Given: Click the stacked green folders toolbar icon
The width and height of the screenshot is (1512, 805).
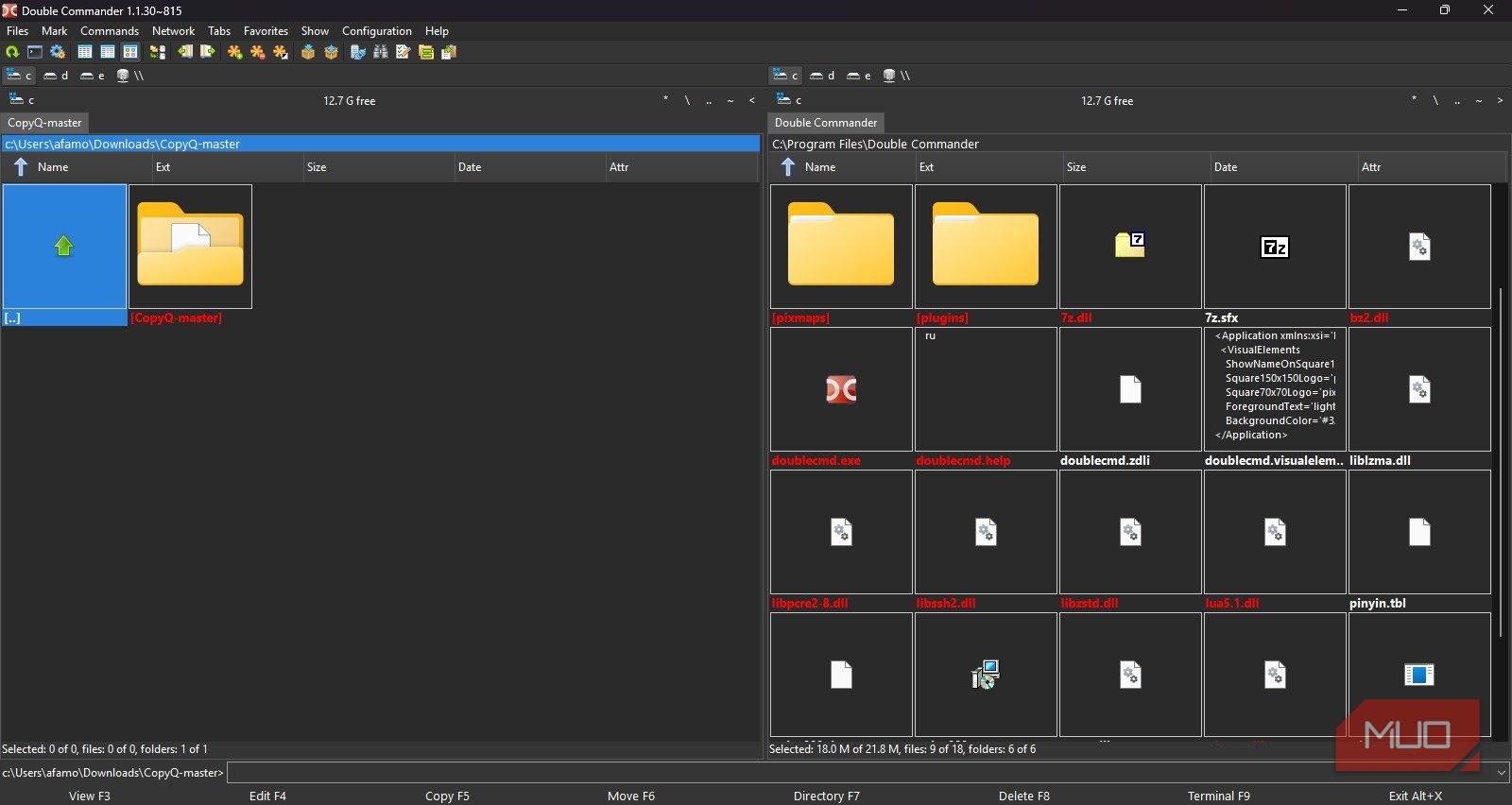Looking at the screenshot, I should pos(426,52).
